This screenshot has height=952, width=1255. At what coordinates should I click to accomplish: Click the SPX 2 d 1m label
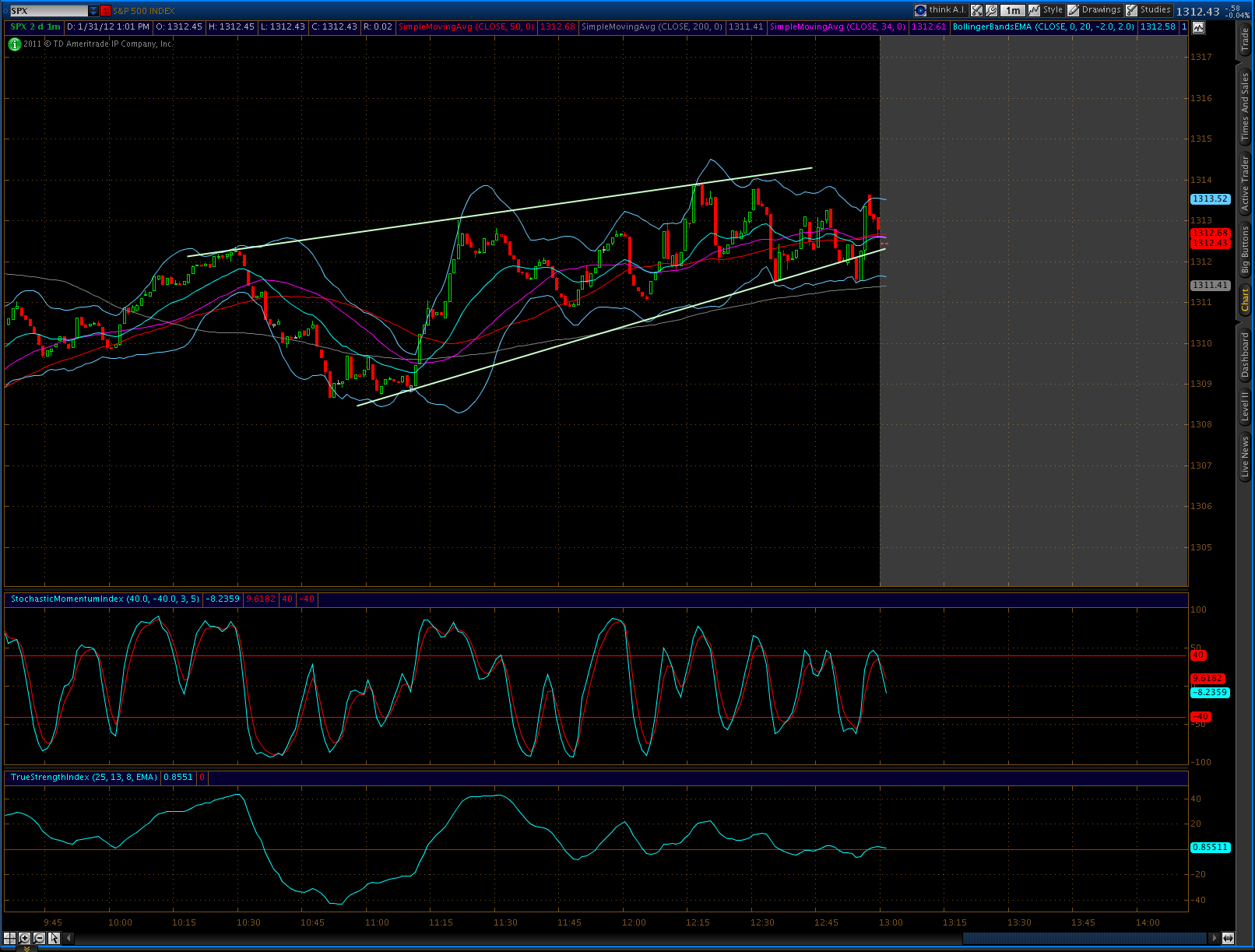[x=36, y=26]
